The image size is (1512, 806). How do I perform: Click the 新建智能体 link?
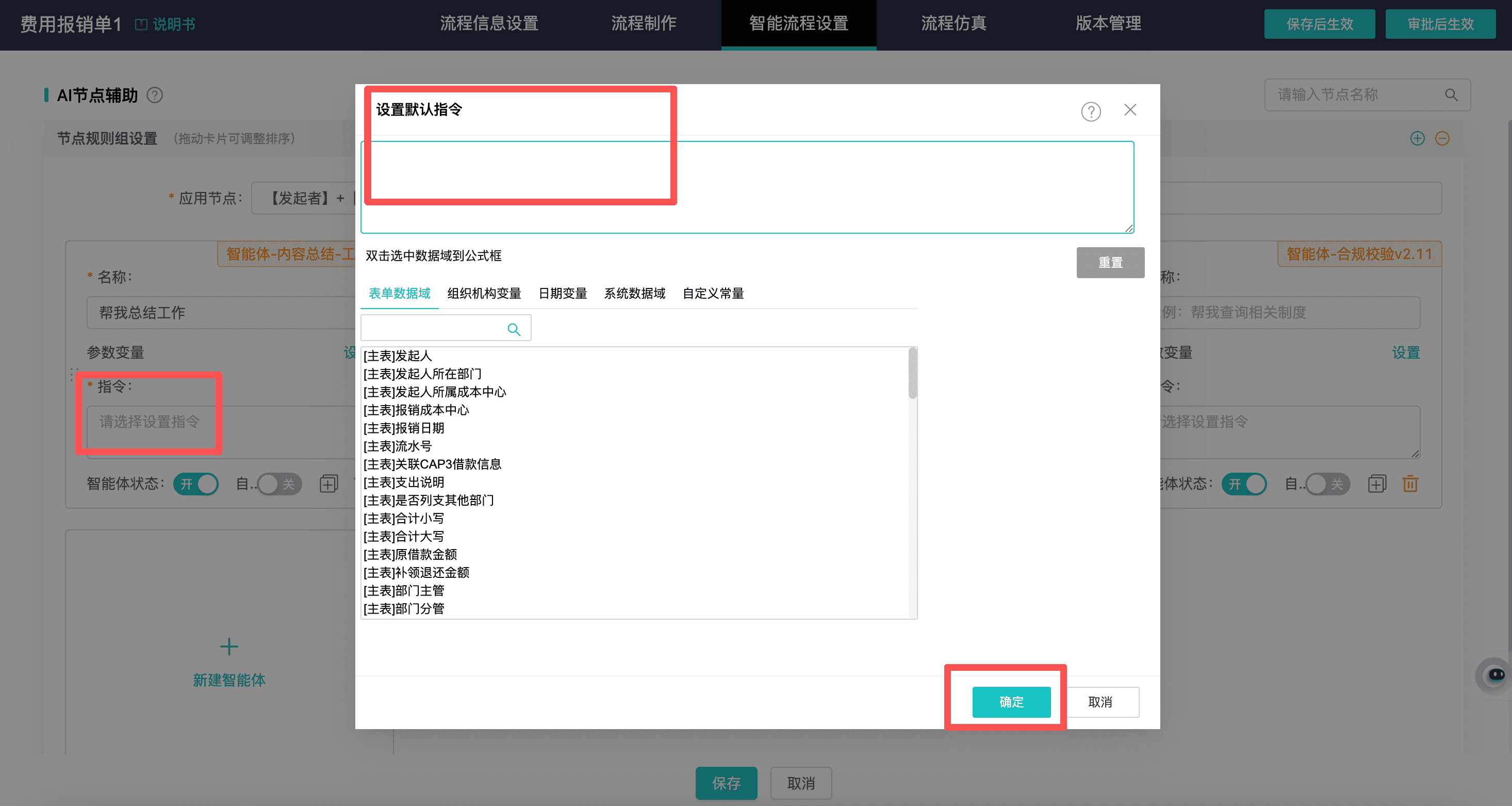click(x=229, y=680)
